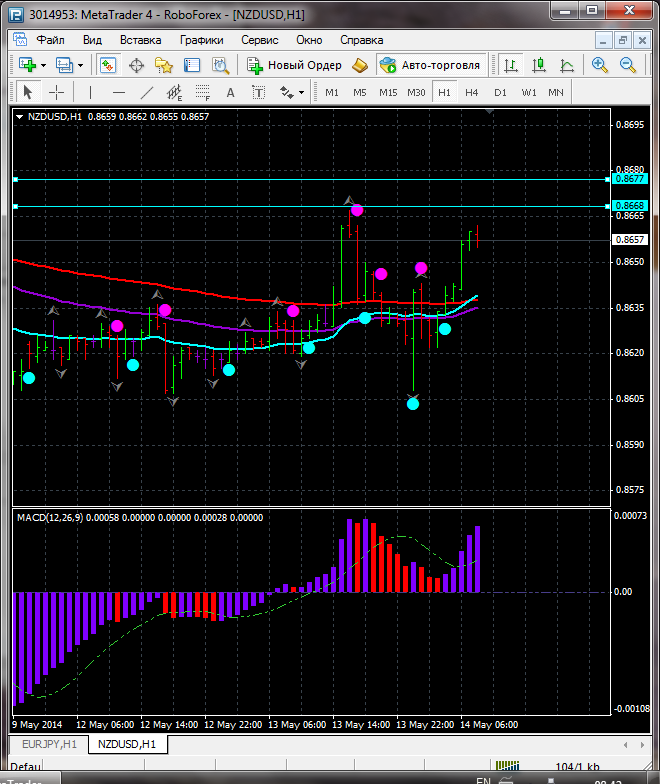Expand the profiles dropdown arrow

81,65
